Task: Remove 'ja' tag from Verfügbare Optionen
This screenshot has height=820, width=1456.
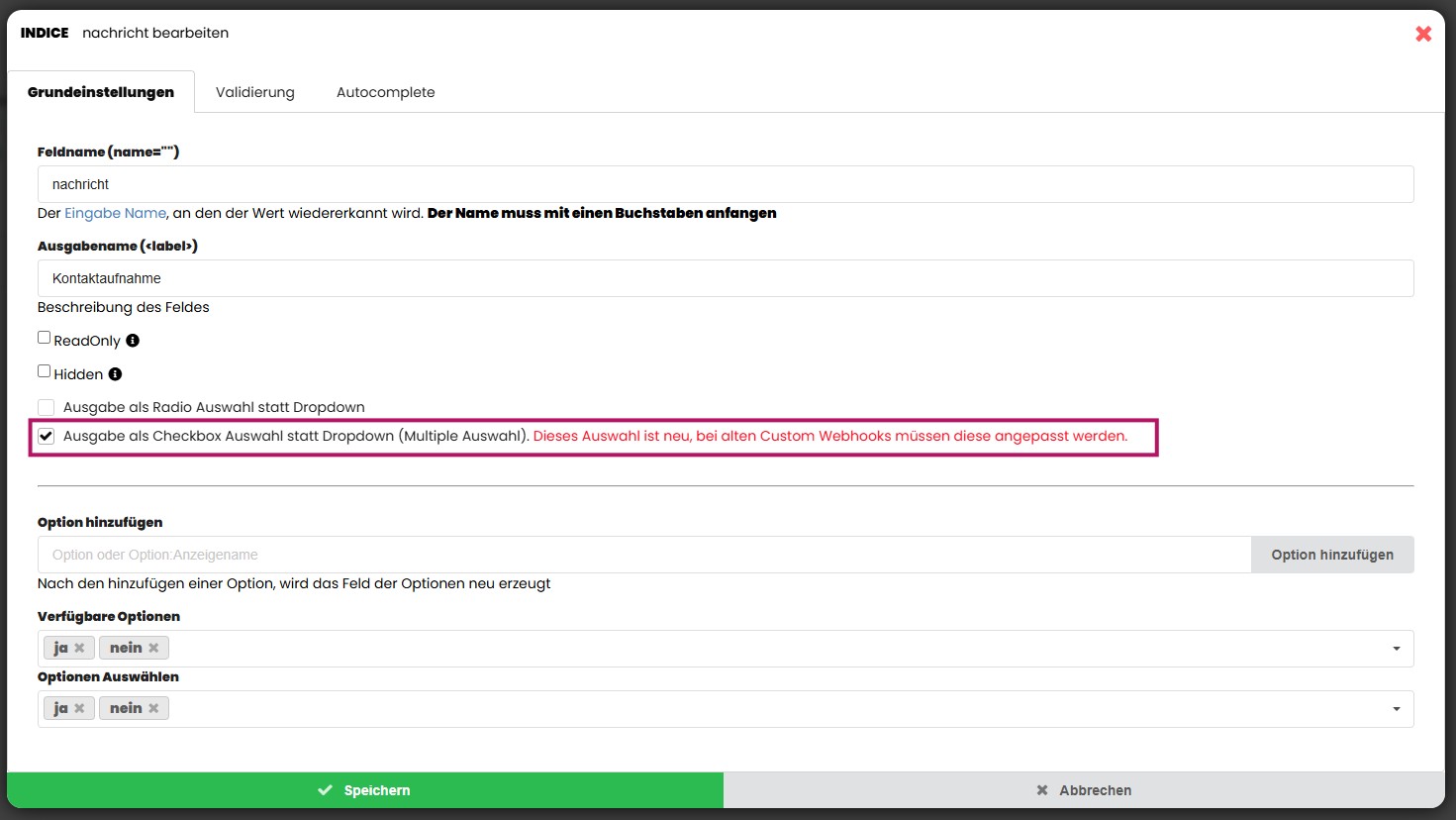Action: coord(79,649)
